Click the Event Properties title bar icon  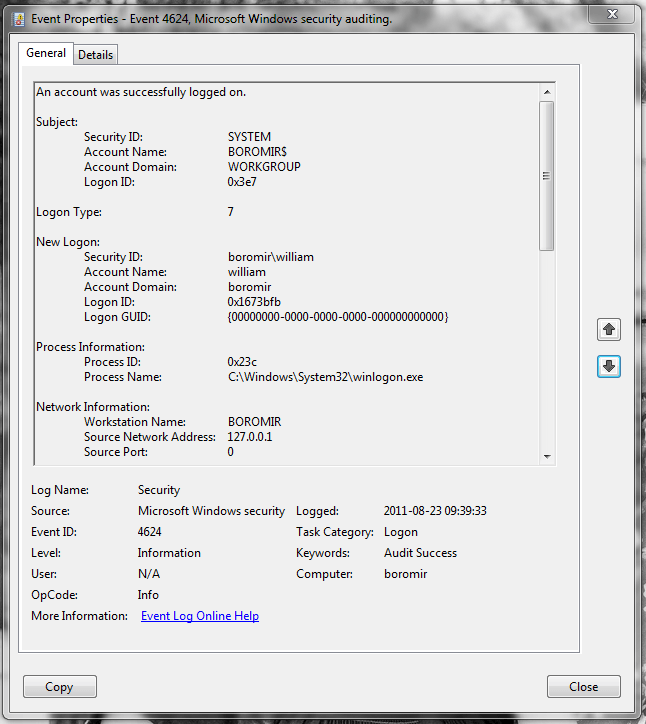19,19
